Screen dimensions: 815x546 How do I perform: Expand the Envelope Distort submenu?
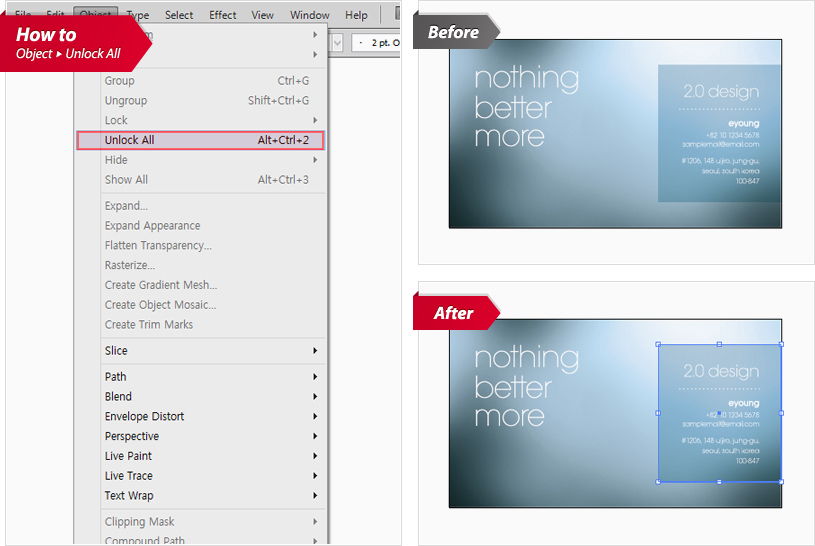tap(200, 416)
